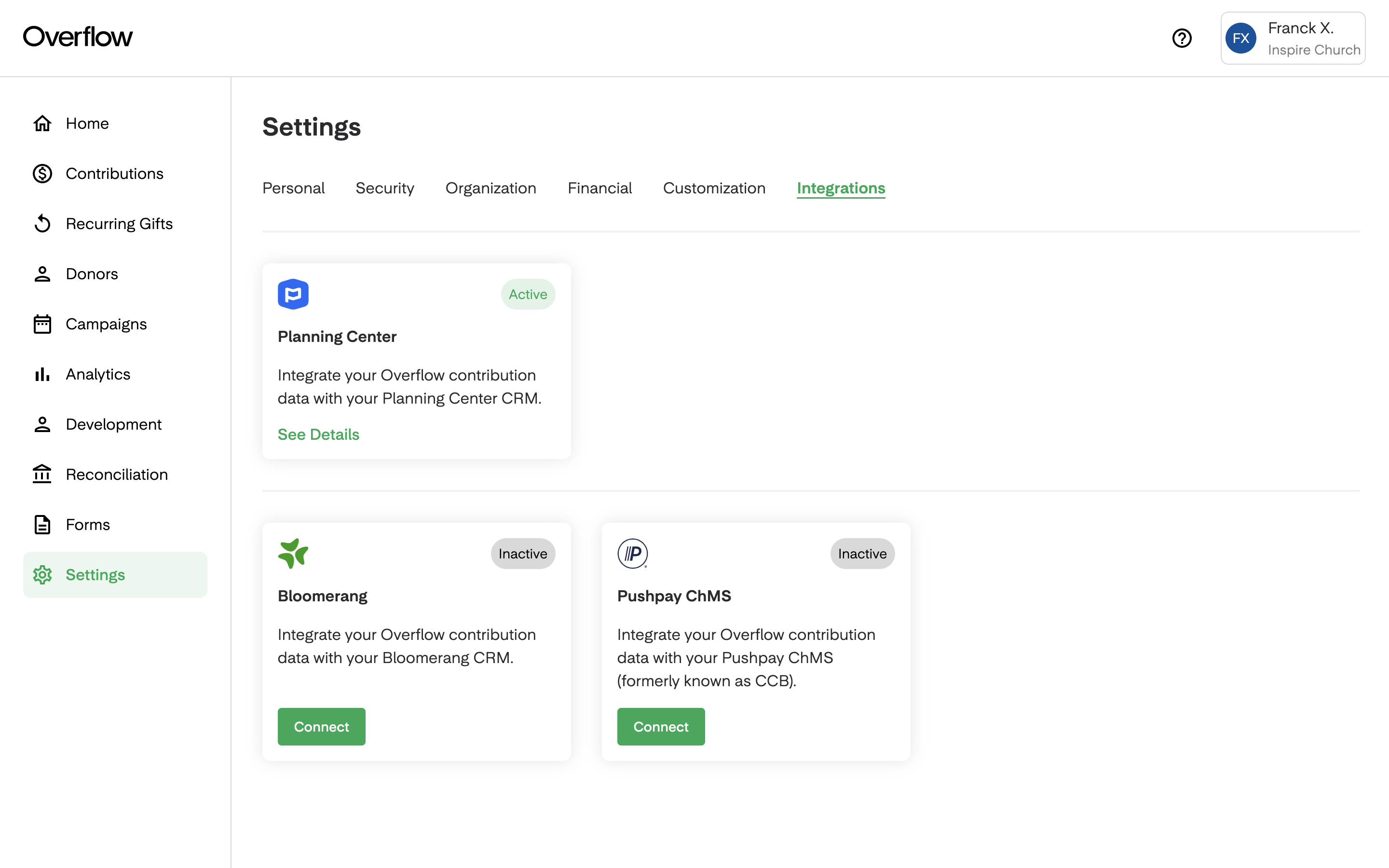Open the Franck X. account menu
The height and width of the screenshot is (868, 1389).
pyautogui.click(x=1293, y=39)
